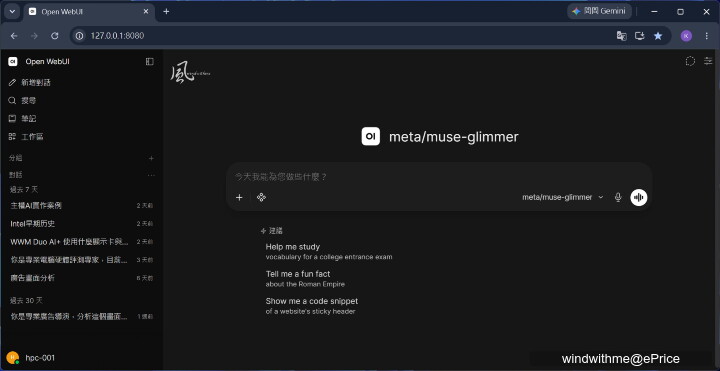Image resolution: width=720 pixels, height=371 pixels.
Task: Click the meta/muse-glimmer heading text
Action: pos(454,137)
